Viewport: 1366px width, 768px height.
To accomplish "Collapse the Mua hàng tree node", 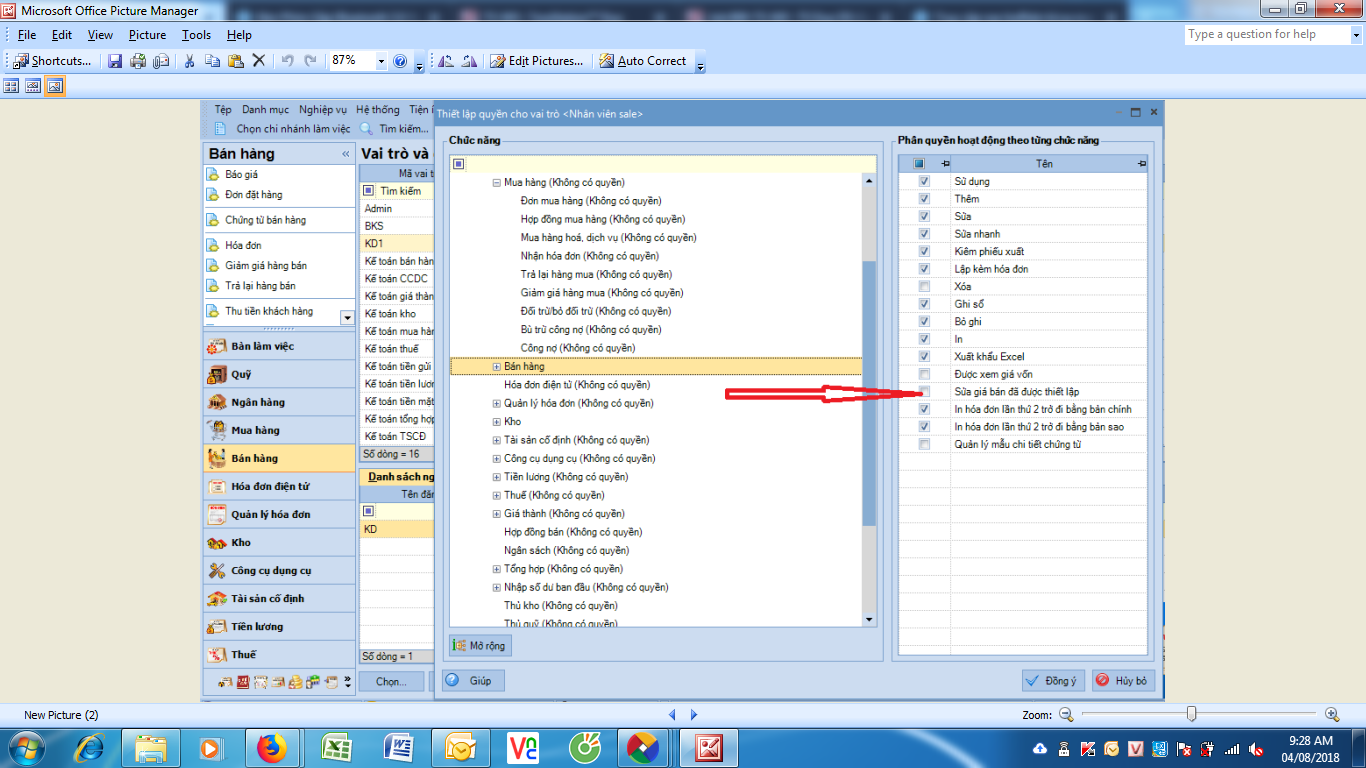I will click(496, 183).
